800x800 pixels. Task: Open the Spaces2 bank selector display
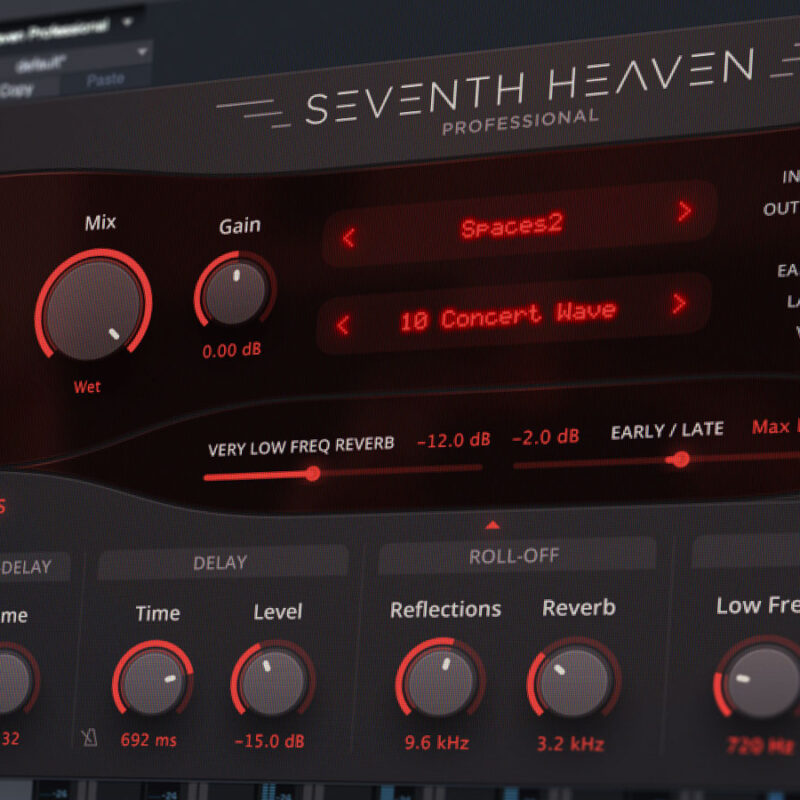point(519,223)
